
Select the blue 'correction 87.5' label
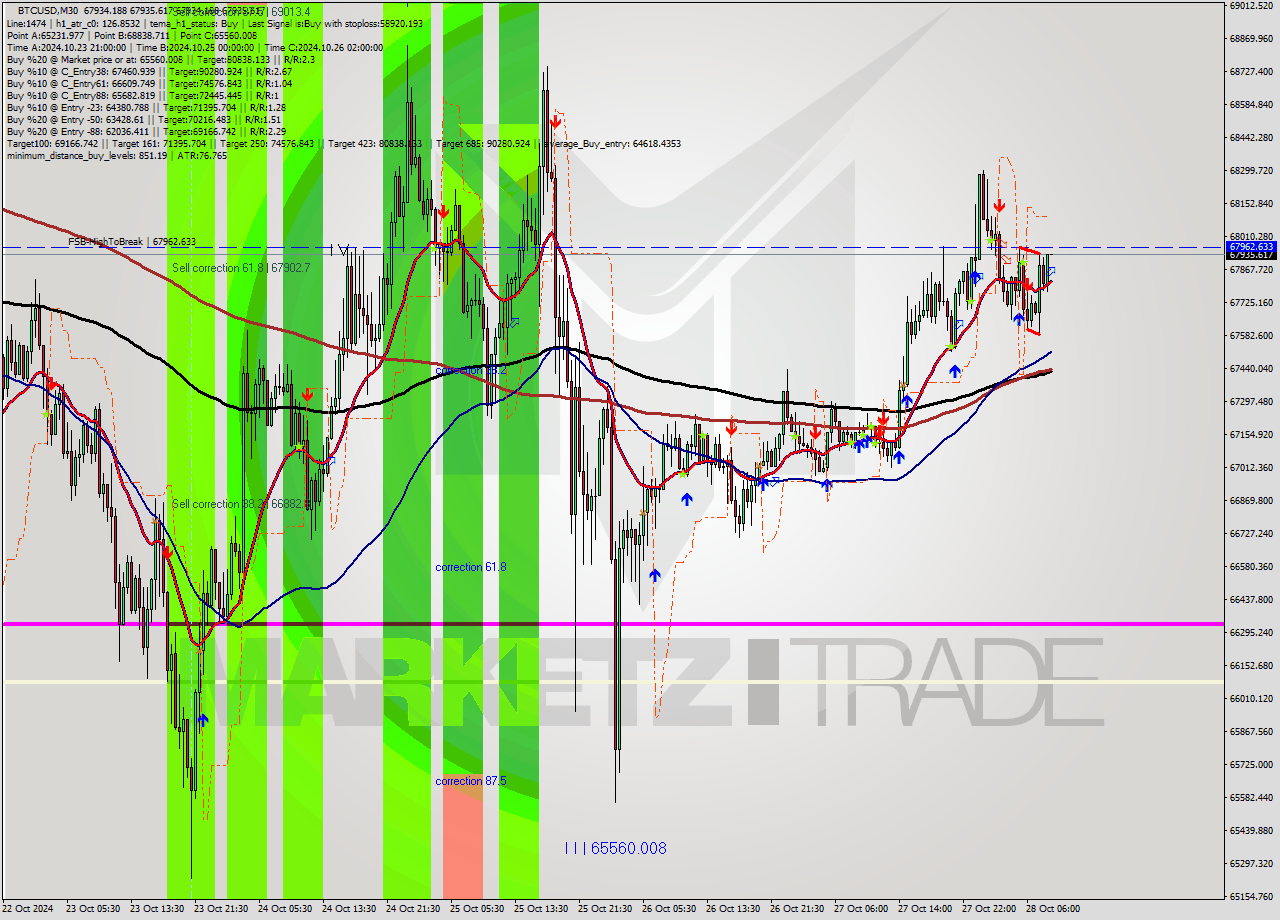tap(471, 781)
